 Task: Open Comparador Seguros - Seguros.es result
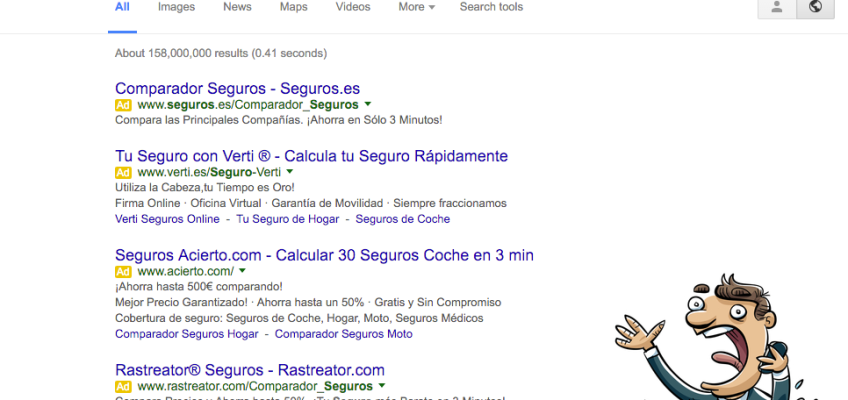pos(237,88)
